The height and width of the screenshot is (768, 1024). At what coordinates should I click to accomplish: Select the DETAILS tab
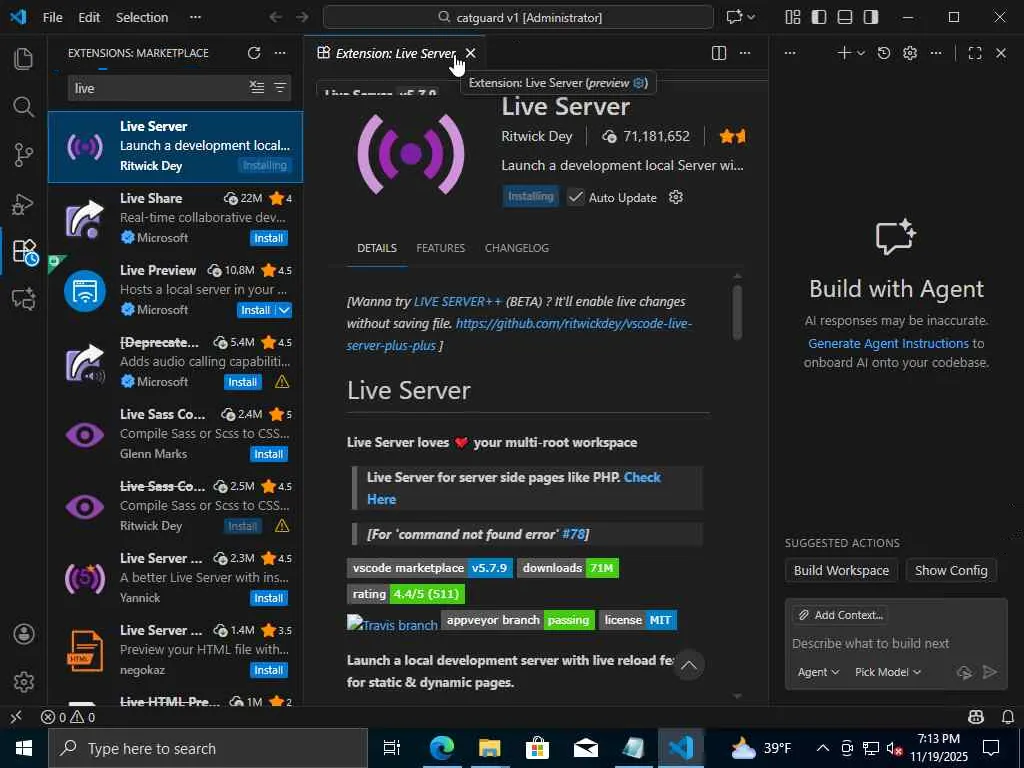click(377, 248)
